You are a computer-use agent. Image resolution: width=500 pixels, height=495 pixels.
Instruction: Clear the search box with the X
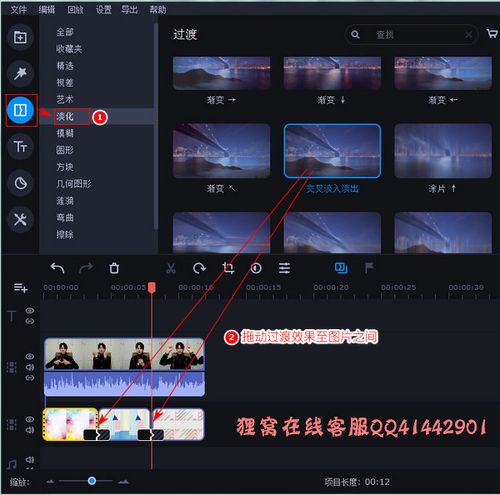468,34
